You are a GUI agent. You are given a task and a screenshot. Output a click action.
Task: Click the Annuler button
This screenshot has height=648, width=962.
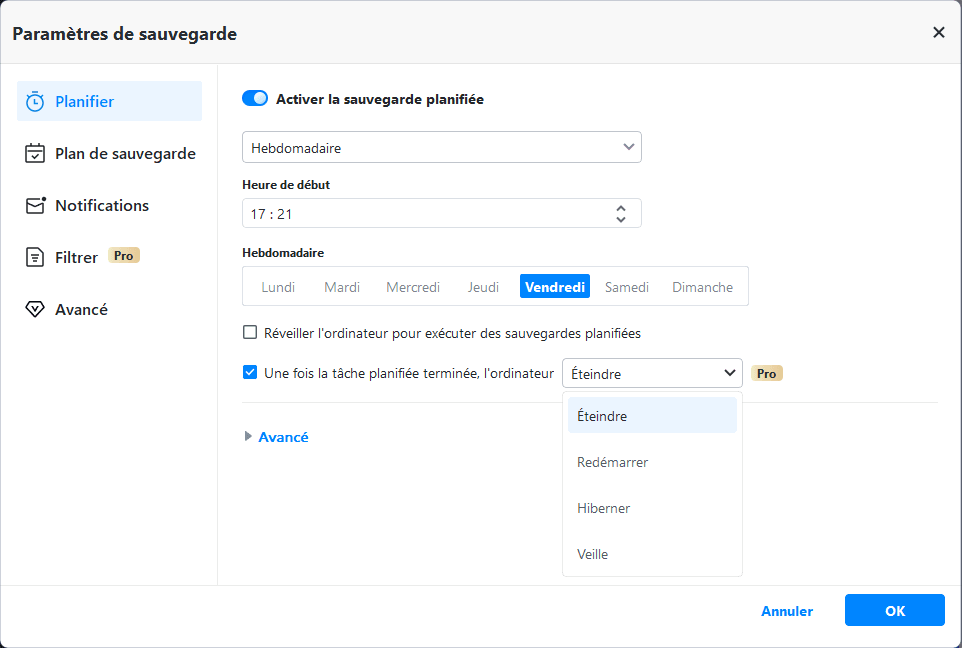787,611
